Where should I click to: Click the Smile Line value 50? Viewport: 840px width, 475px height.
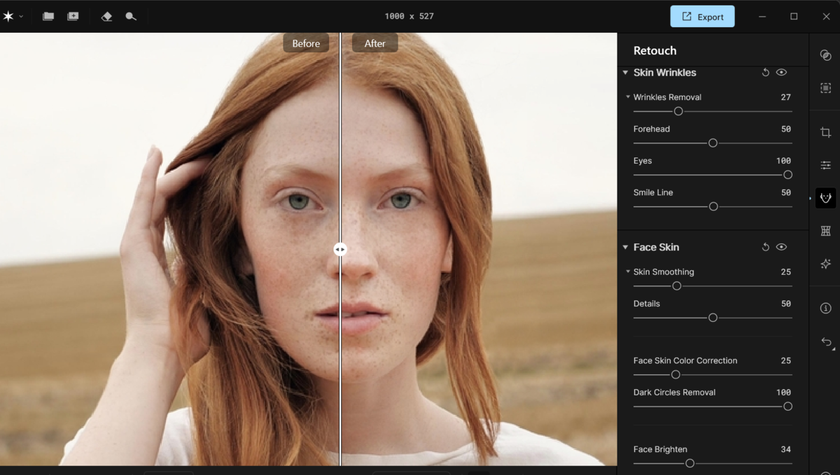pyautogui.click(x=785, y=193)
